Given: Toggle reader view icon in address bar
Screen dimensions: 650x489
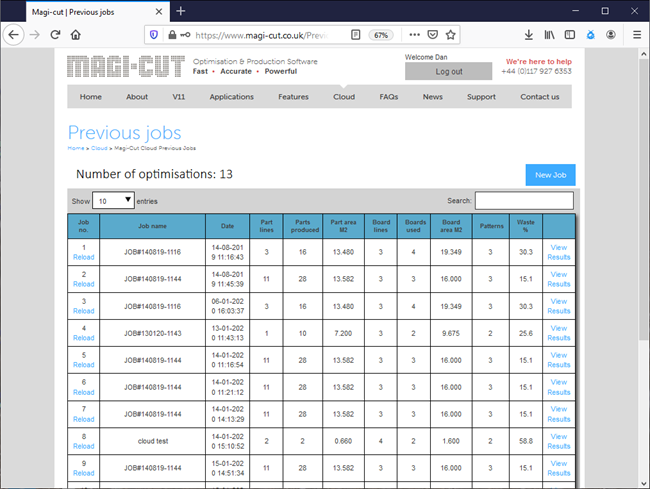Looking at the screenshot, I should tap(356, 34).
